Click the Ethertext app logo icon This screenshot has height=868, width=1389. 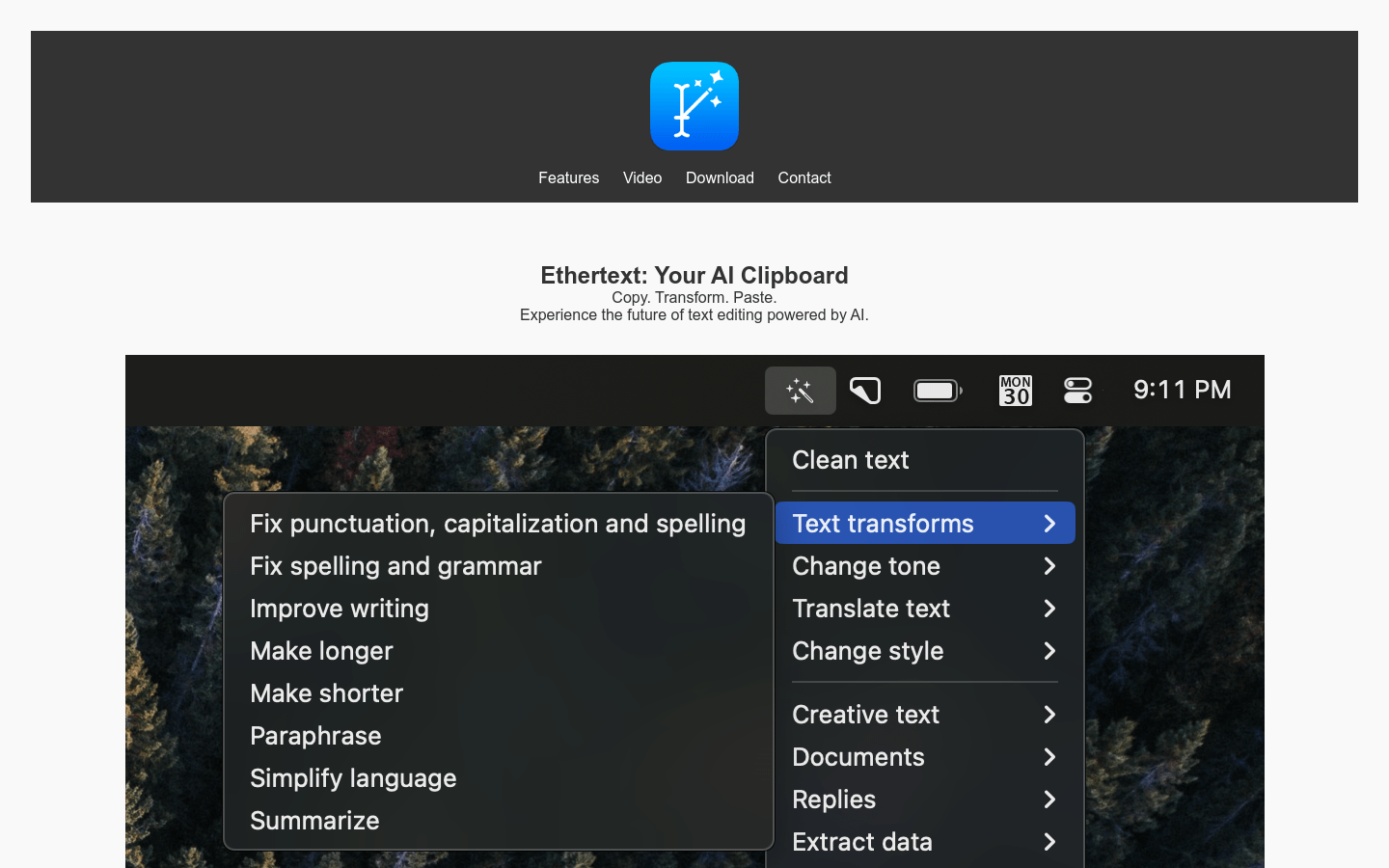tap(694, 106)
